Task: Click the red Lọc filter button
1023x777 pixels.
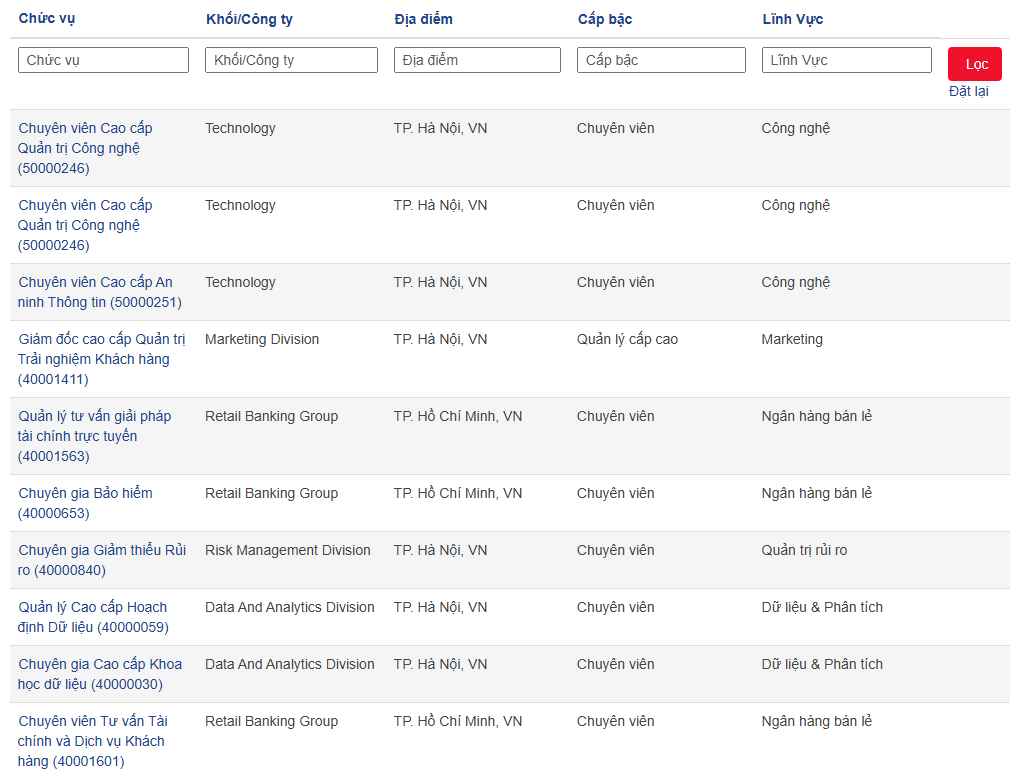Action: (x=974, y=64)
